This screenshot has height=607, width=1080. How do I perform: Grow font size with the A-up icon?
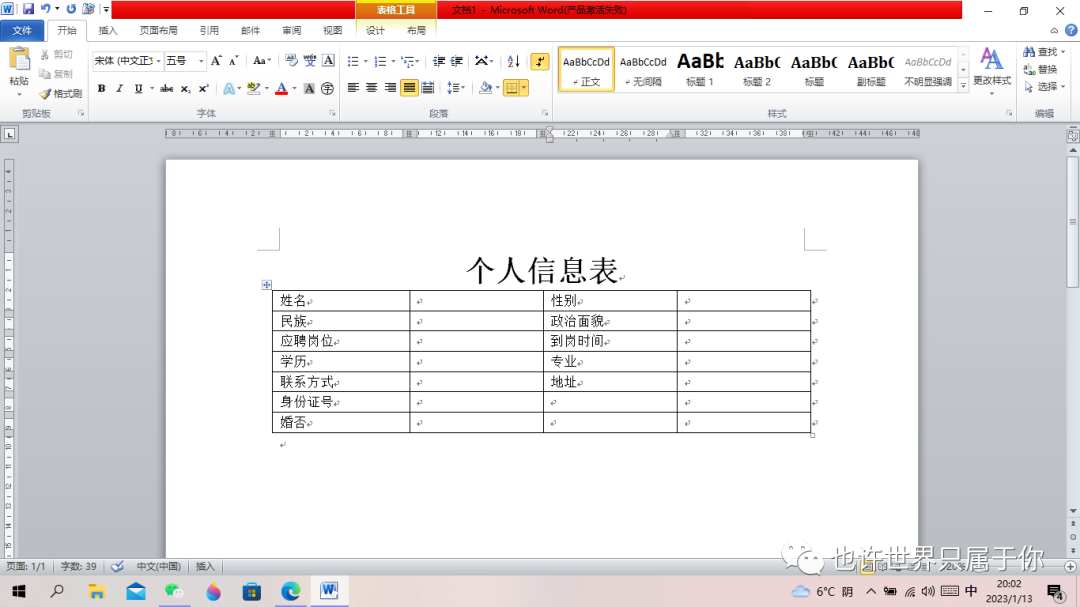pyautogui.click(x=216, y=61)
